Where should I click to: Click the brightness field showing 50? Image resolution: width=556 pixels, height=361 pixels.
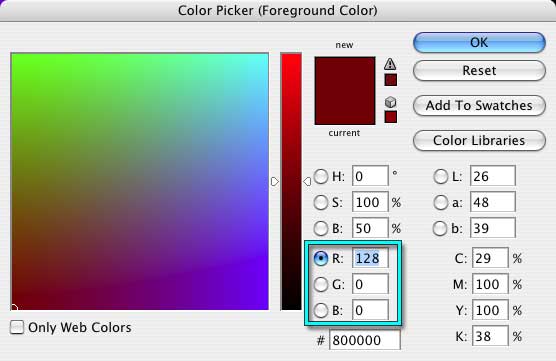pyautogui.click(x=370, y=228)
